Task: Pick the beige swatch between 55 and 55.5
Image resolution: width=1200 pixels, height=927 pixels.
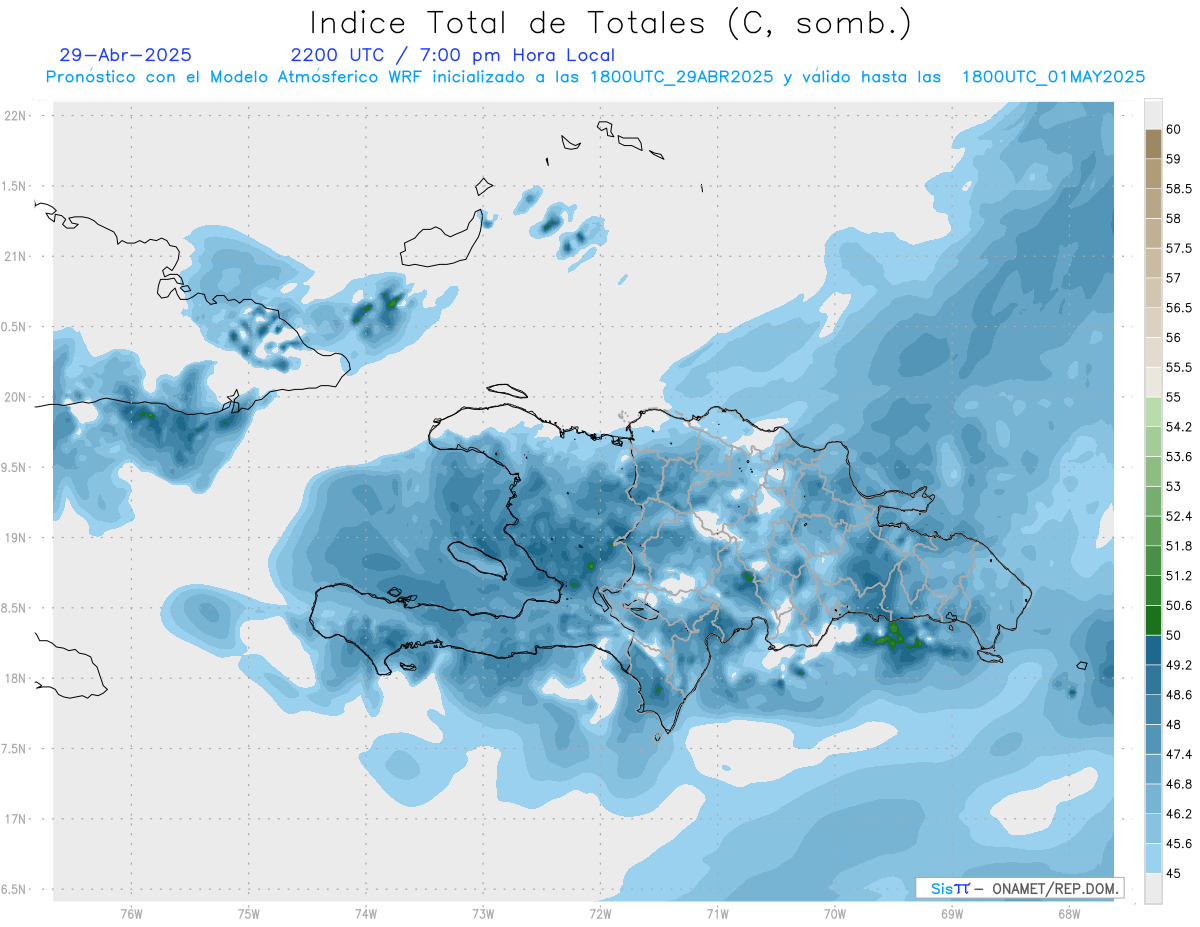Action: tap(1153, 382)
